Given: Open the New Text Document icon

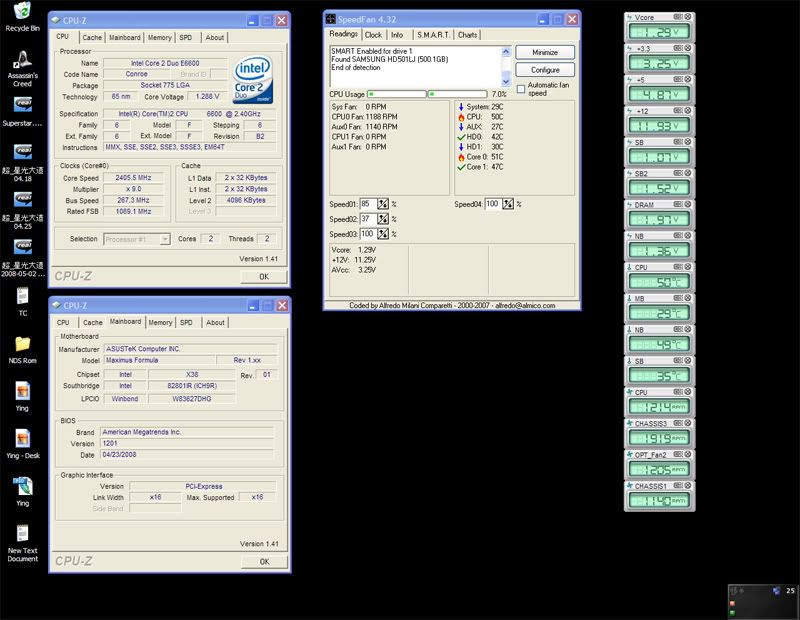Looking at the screenshot, I should coord(22,534).
